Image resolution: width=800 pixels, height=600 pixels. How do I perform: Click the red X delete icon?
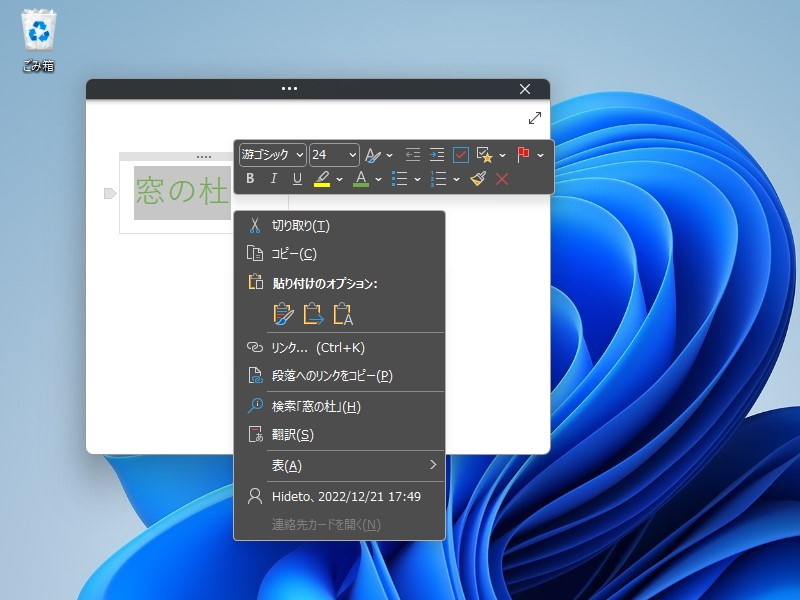pos(502,179)
